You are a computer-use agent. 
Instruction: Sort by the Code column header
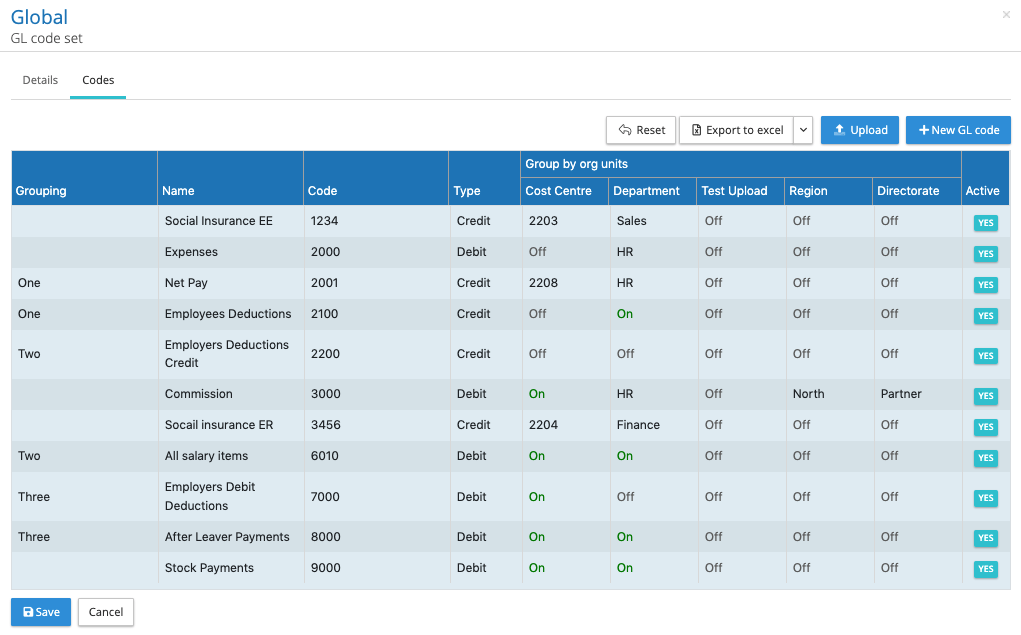tap(323, 191)
